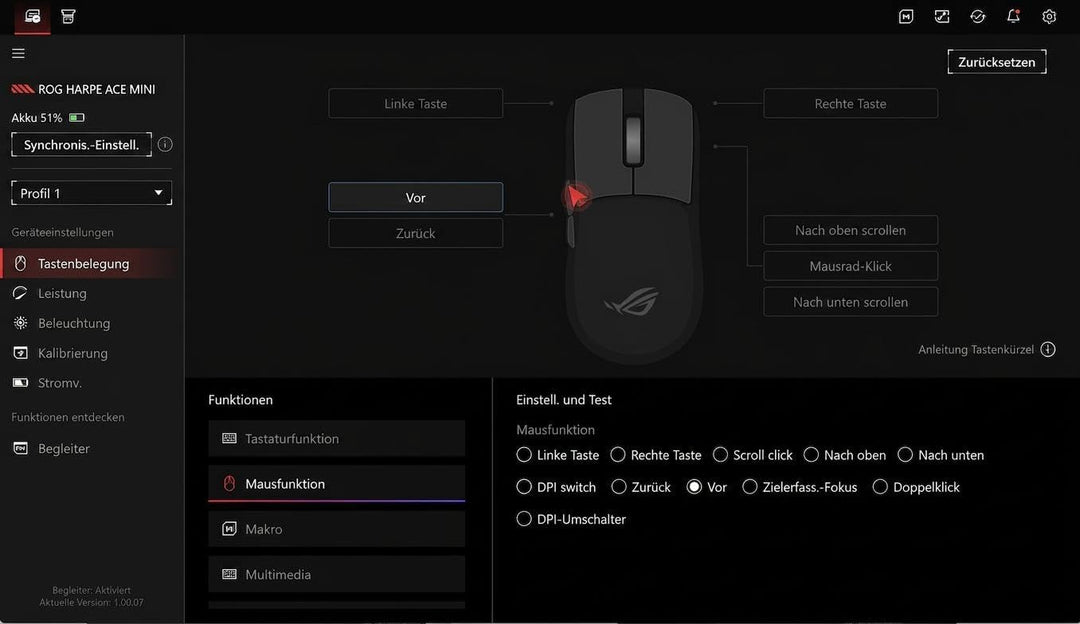Select Nach oben radio option
The height and width of the screenshot is (624, 1080).
811,455
